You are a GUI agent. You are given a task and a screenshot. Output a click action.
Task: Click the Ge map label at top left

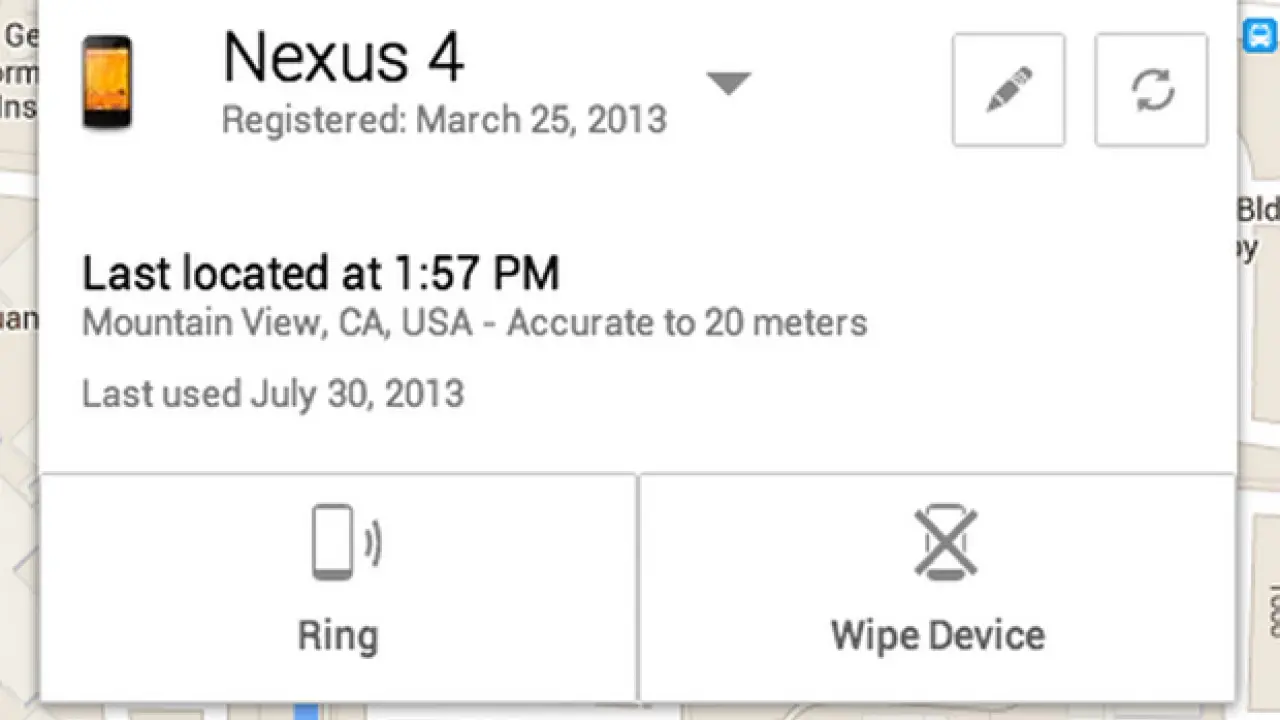click(18, 37)
